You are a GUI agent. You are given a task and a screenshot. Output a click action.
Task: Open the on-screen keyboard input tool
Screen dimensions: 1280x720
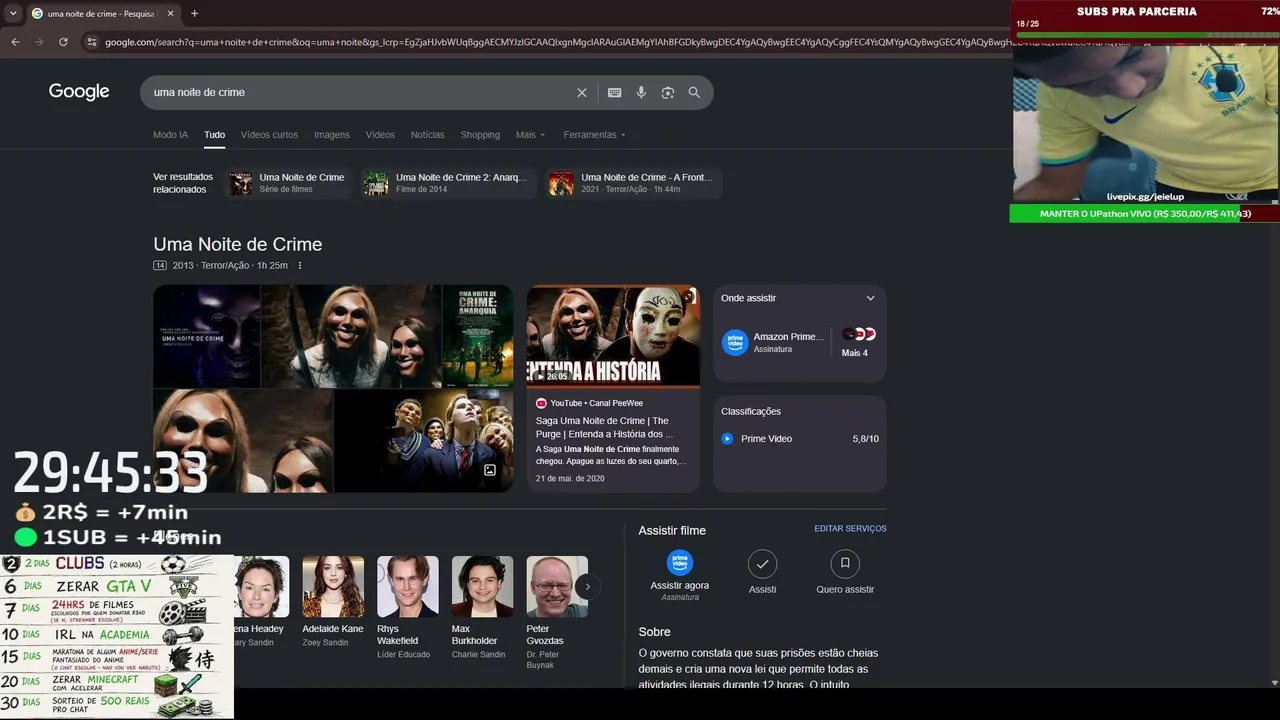(615, 93)
